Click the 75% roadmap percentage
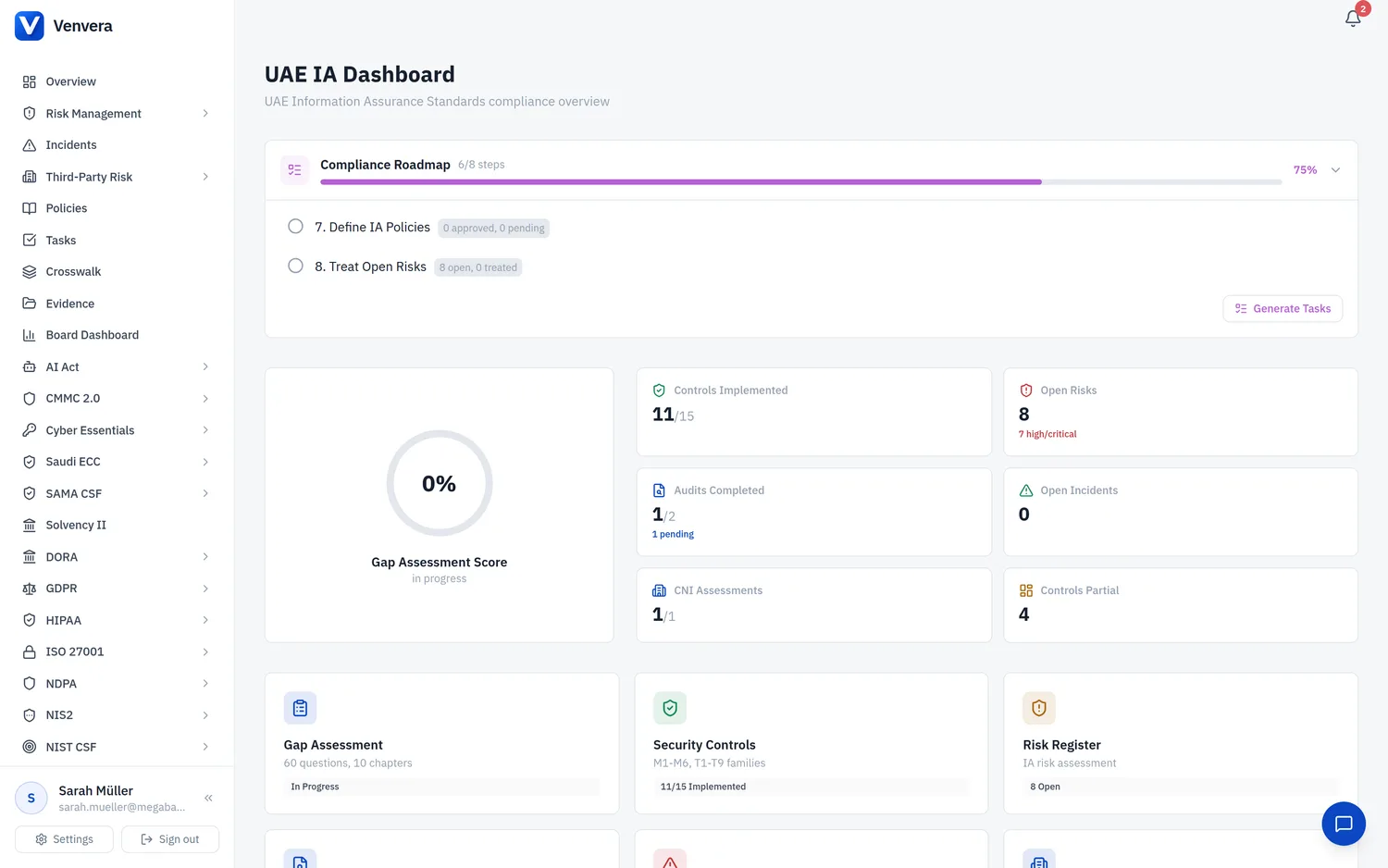The height and width of the screenshot is (868, 1388). pos(1305,170)
